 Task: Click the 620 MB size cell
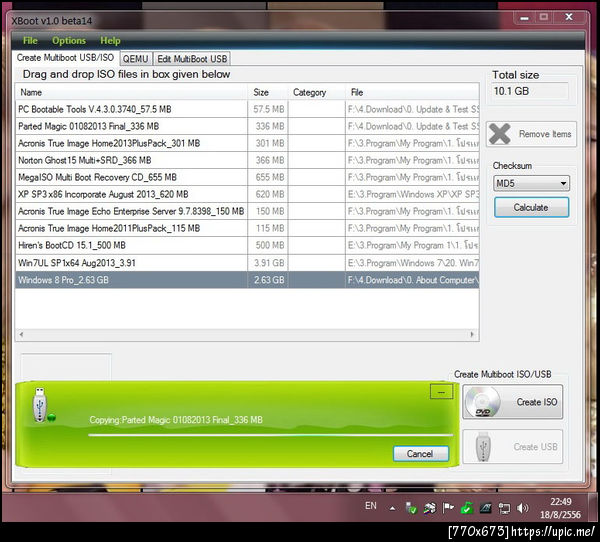click(268, 194)
